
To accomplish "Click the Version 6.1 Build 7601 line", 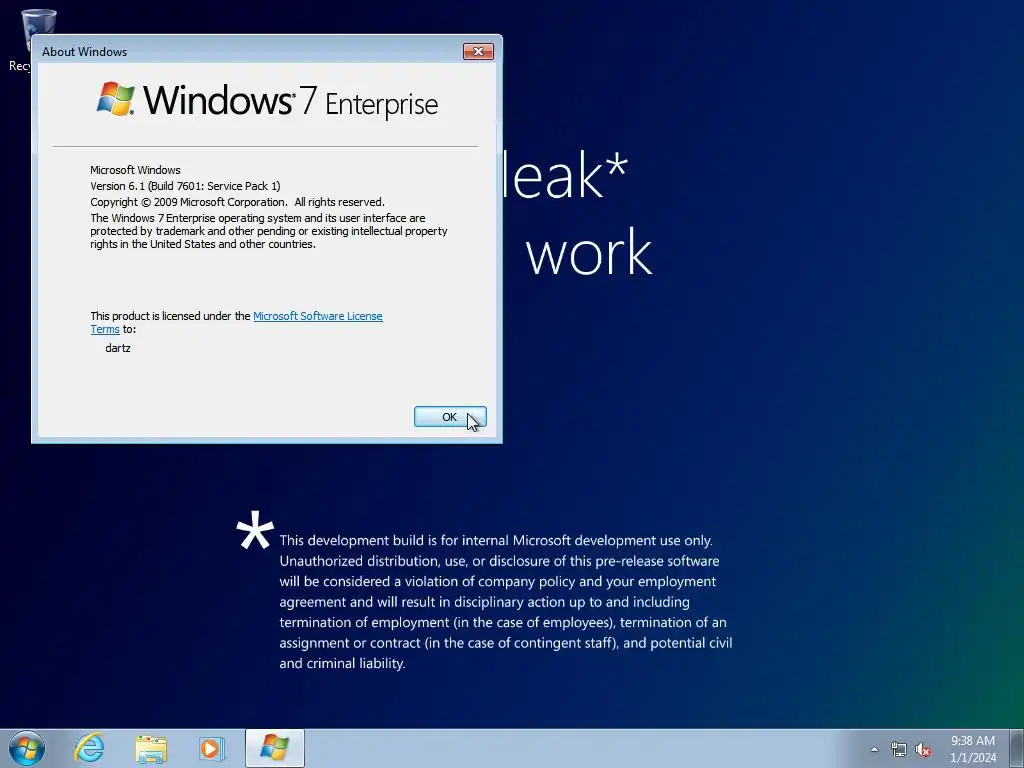I will [x=185, y=186].
